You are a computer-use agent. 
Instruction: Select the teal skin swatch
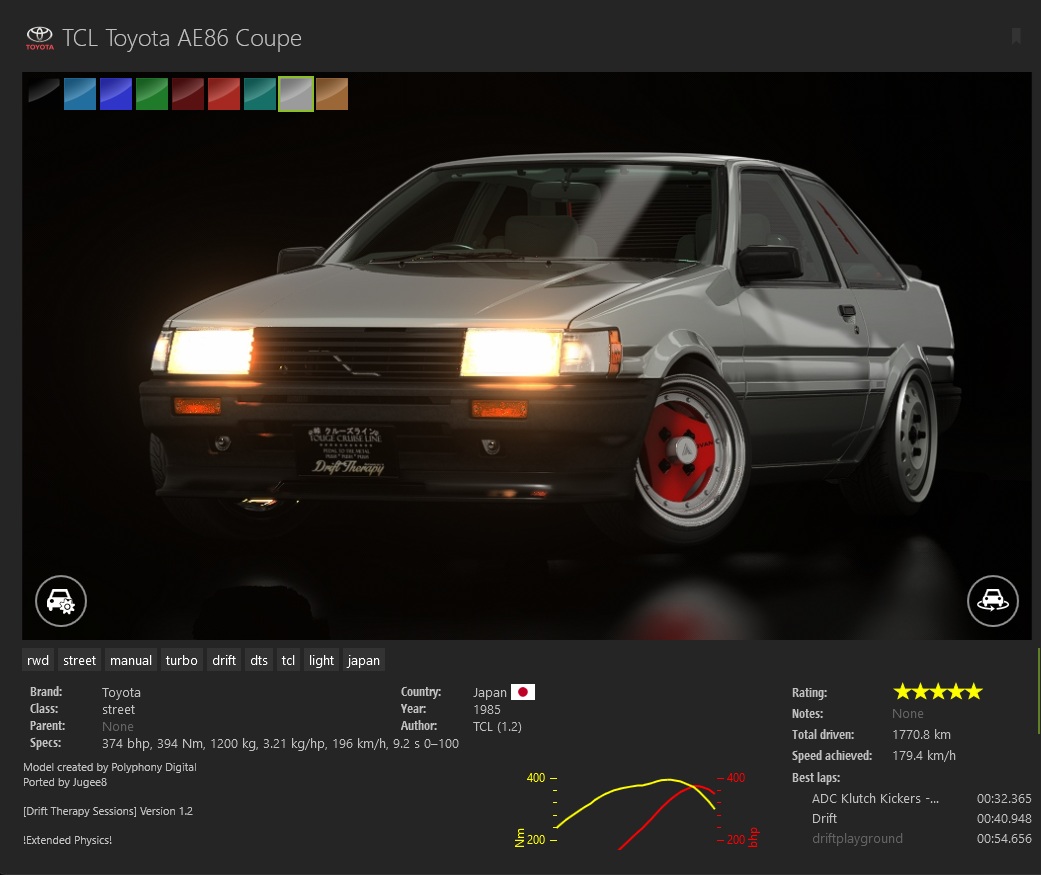[260, 94]
